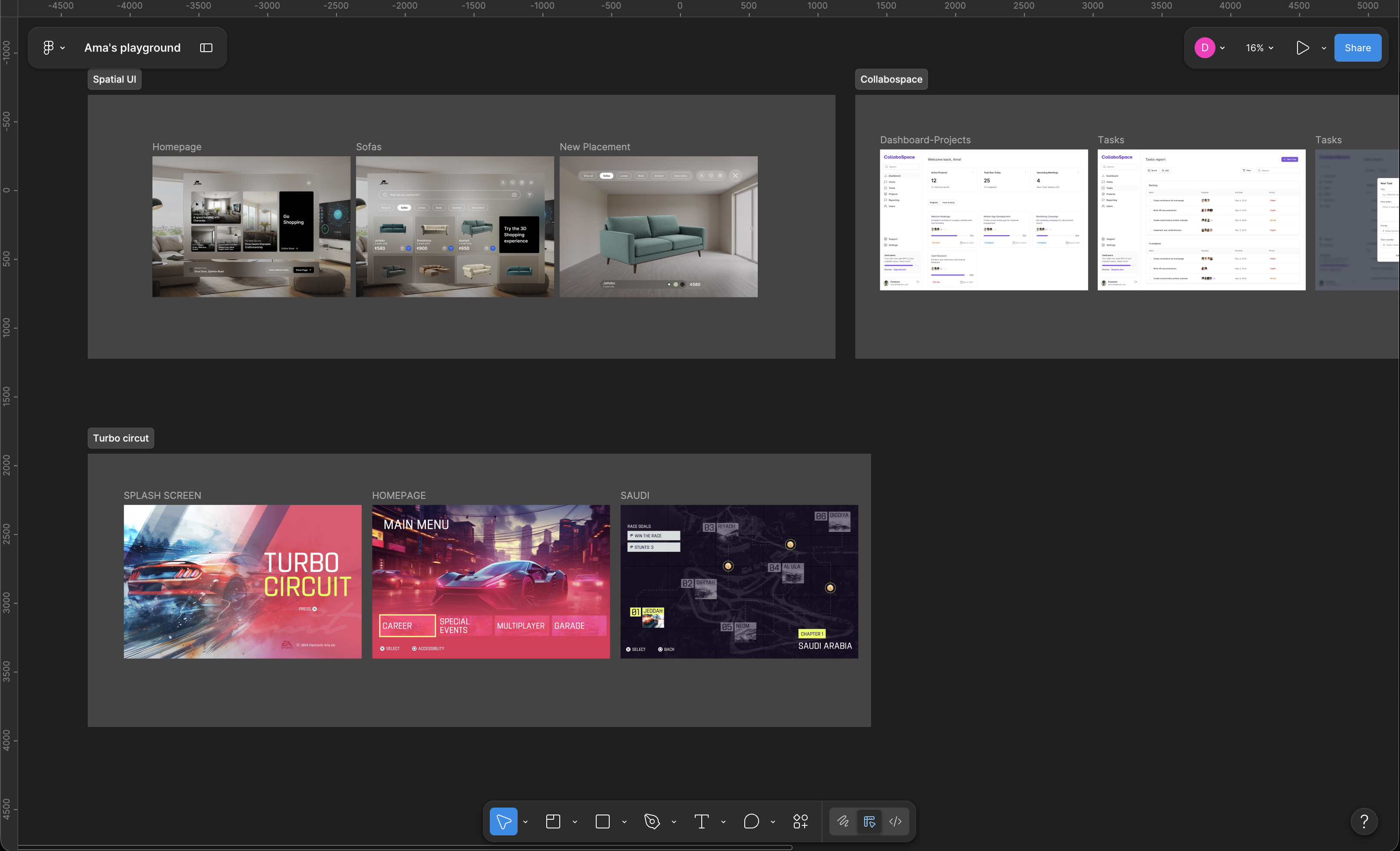Expand the avatar dropdown chevron
Image resolution: width=1400 pixels, height=851 pixels.
[1222, 48]
